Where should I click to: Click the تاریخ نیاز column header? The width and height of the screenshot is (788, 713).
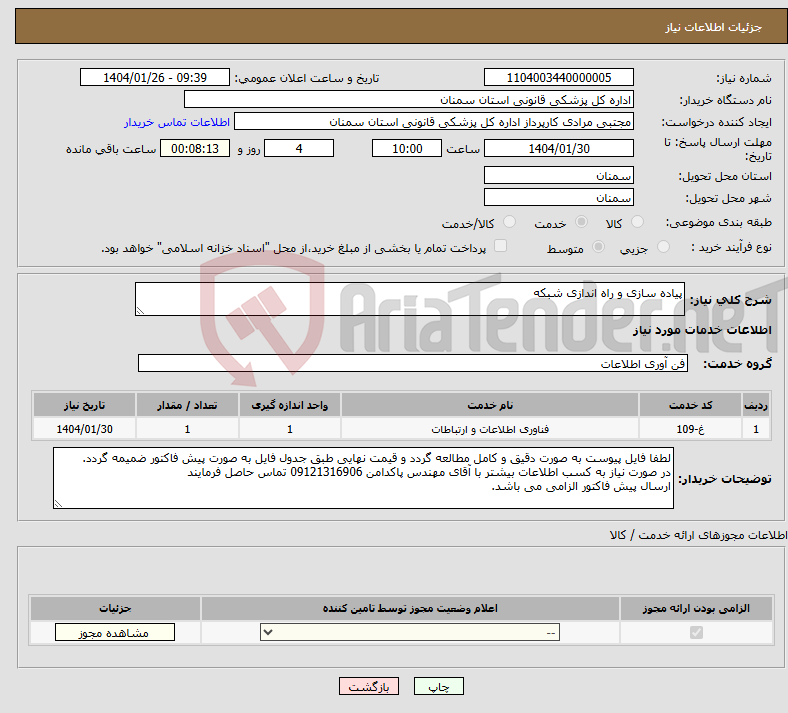click(x=84, y=405)
